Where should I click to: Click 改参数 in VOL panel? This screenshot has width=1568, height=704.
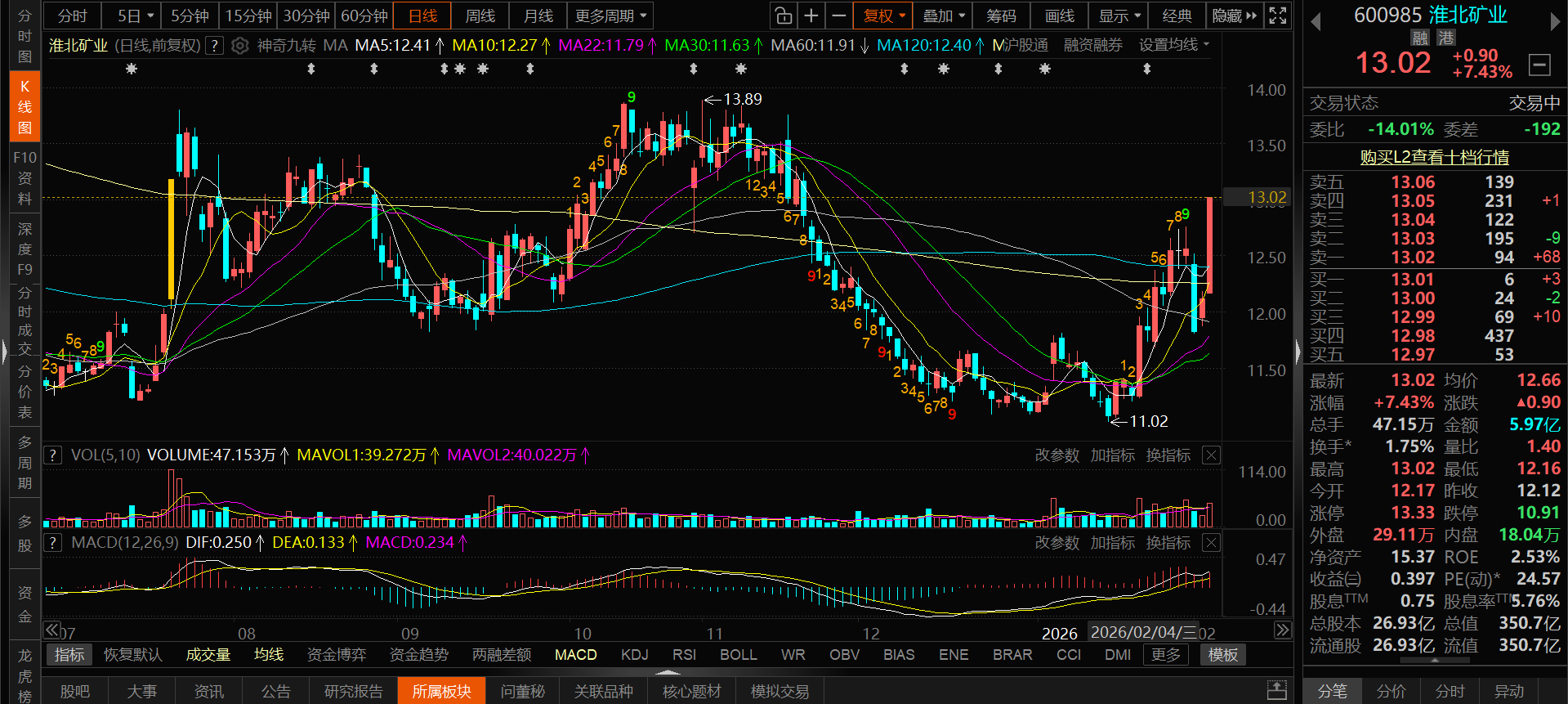[x=1057, y=455]
